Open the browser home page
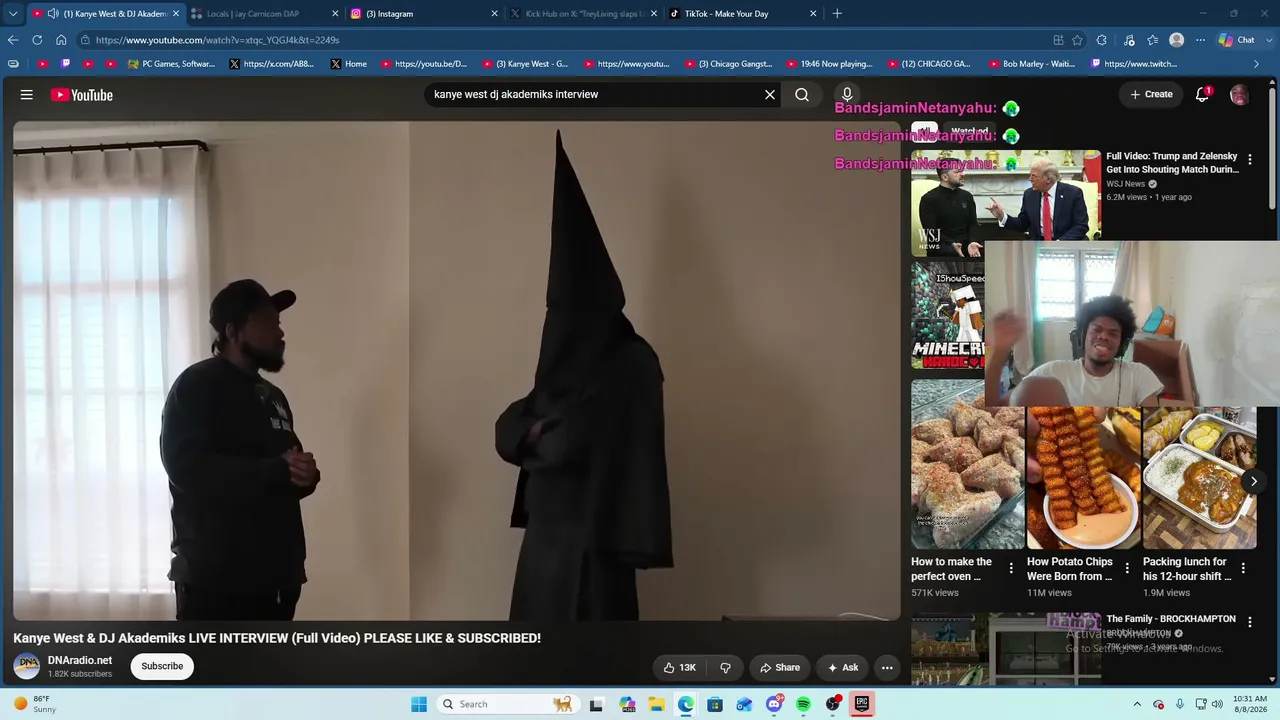This screenshot has width=1280, height=720. (61, 40)
